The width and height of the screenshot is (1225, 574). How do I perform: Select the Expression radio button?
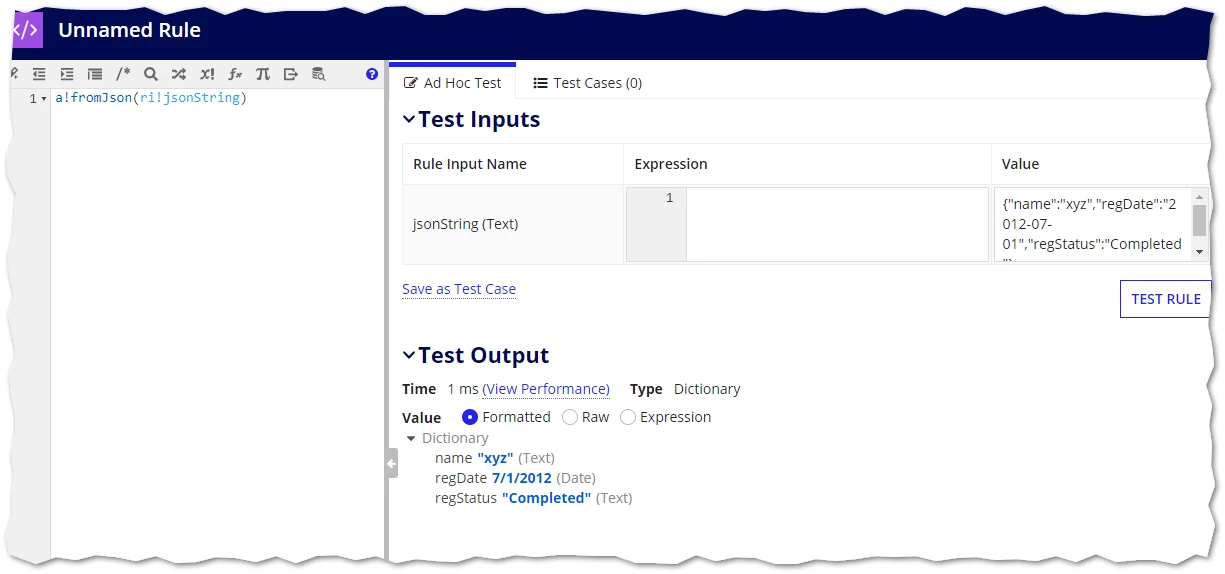pyautogui.click(x=628, y=417)
